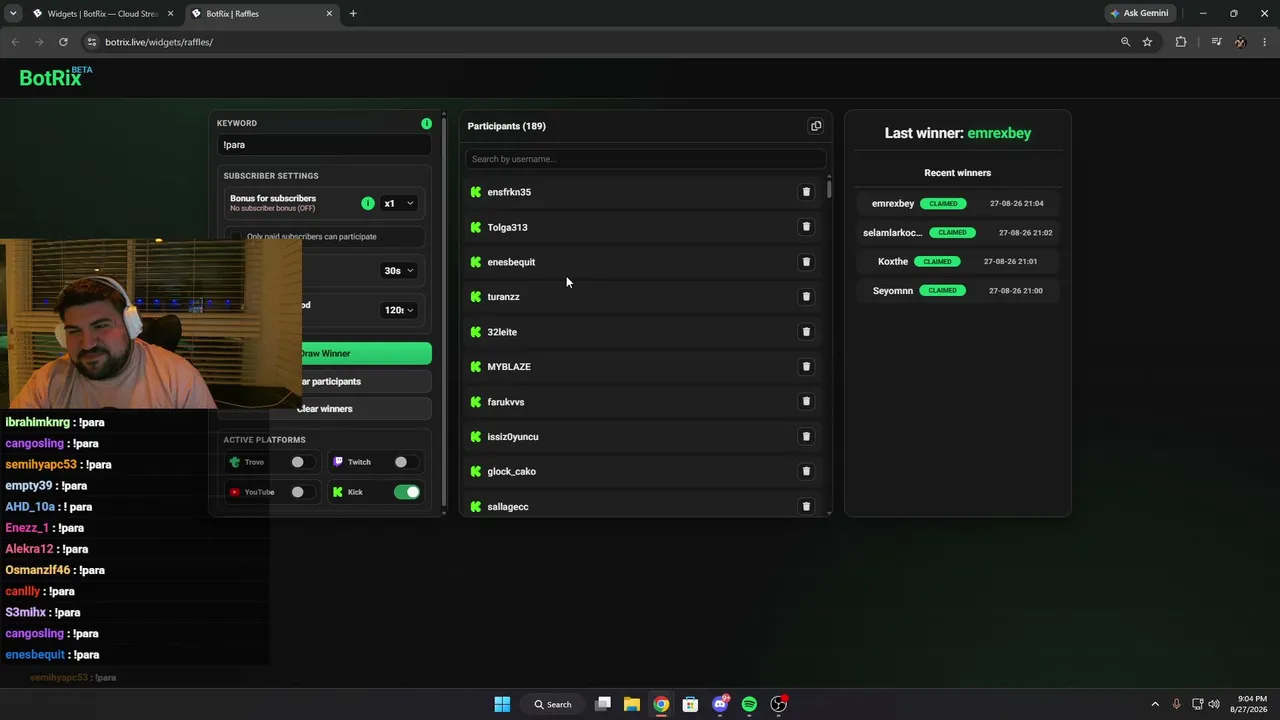The width and height of the screenshot is (1280, 720).
Task: Click the Chrome profile avatar icon
Action: coord(1240,42)
